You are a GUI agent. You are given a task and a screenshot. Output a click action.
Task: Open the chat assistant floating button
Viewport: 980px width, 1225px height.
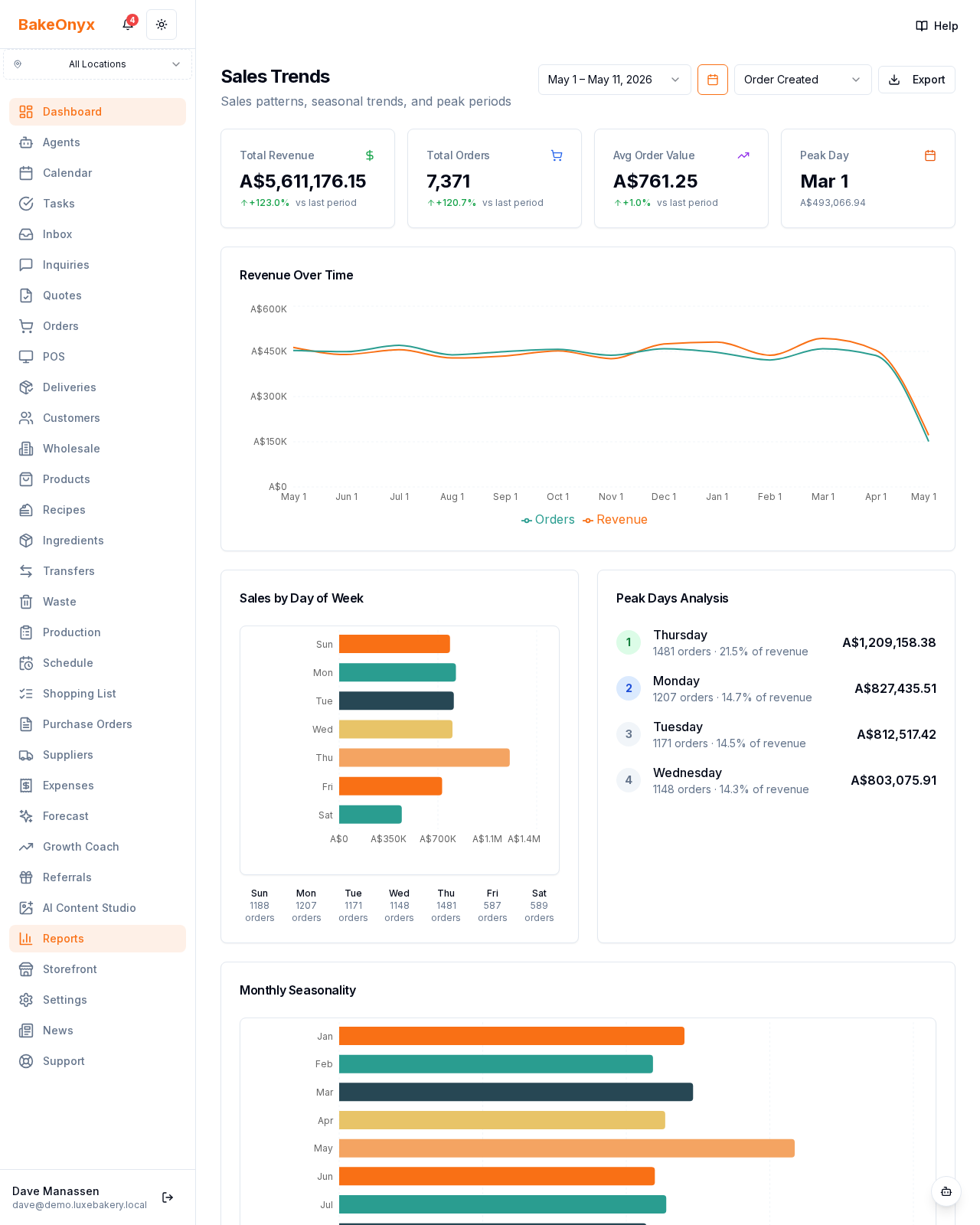coord(946,1191)
